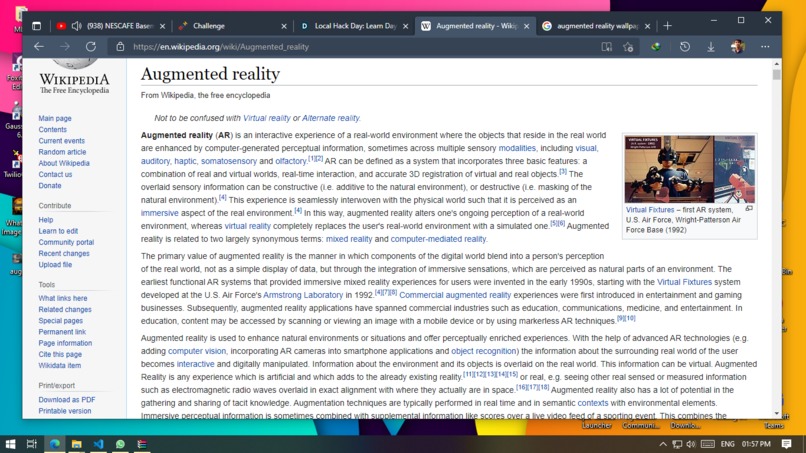This screenshot has width=806, height=453.
Task: Switch to the Challenge tab
Action: click(x=231, y=26)
